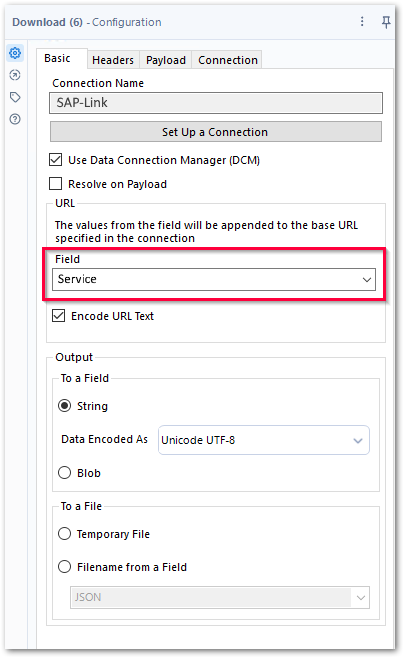
Task: Click the Set Up a Connection button
Action: pos(216,132)
